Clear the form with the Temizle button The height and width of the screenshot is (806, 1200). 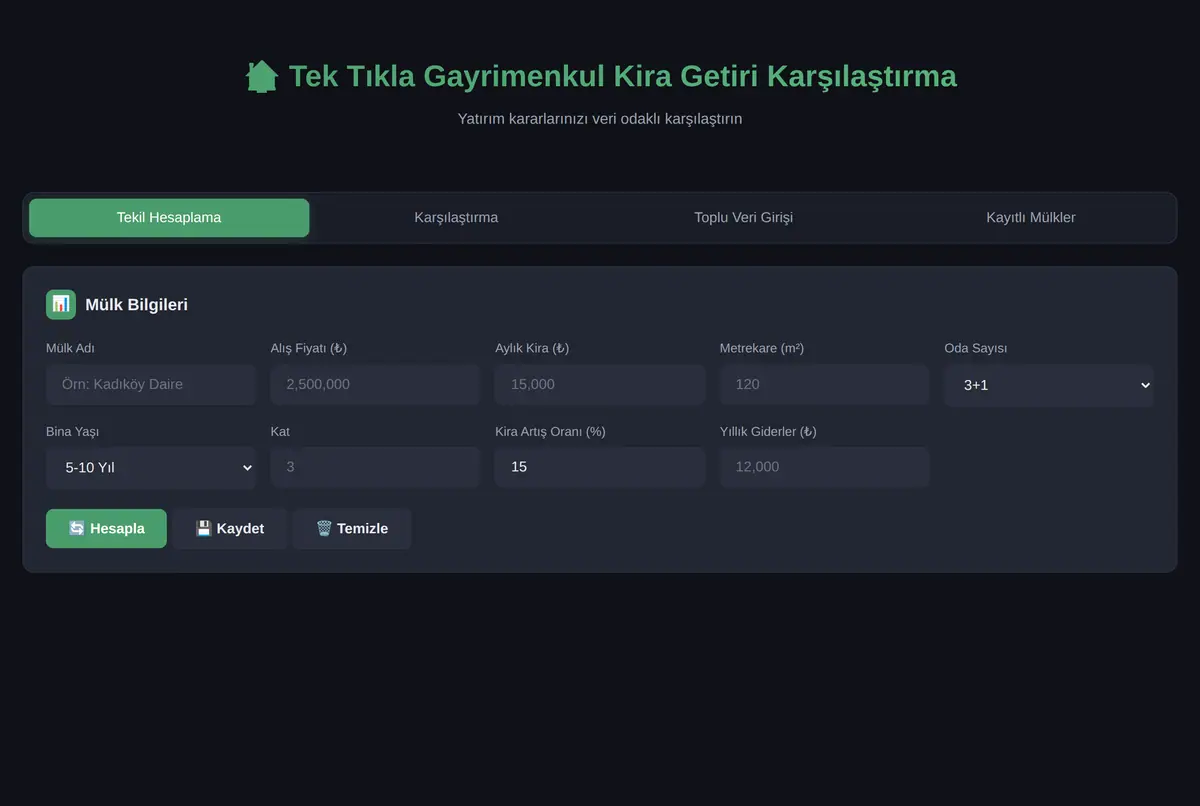pos(352,528)
